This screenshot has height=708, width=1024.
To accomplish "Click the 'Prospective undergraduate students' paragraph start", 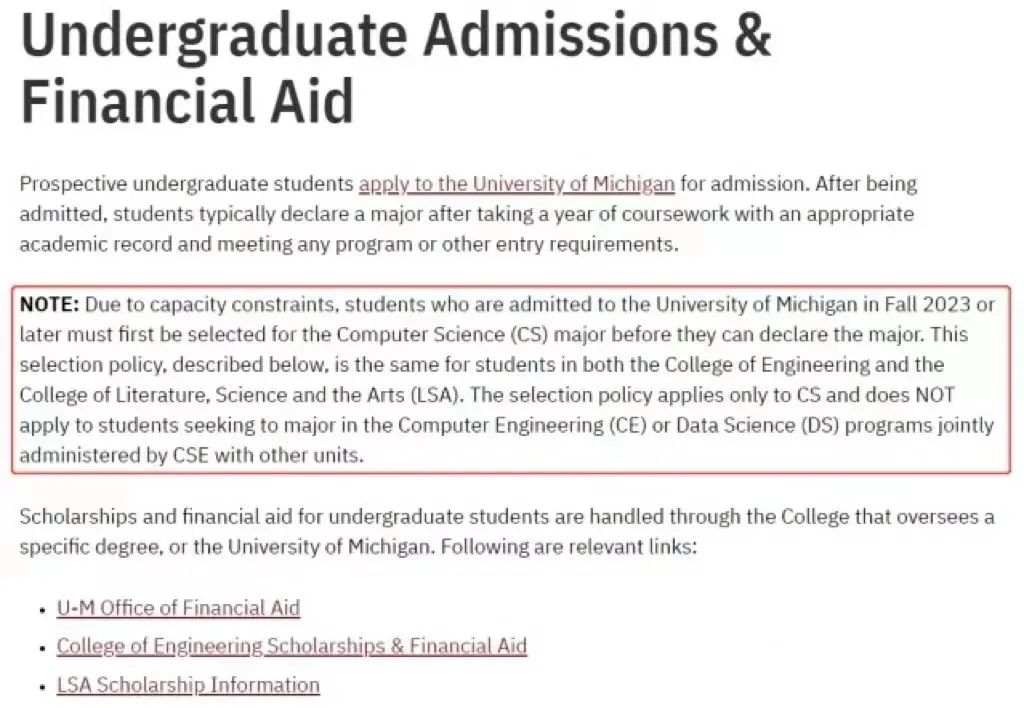I will [187, 184].
